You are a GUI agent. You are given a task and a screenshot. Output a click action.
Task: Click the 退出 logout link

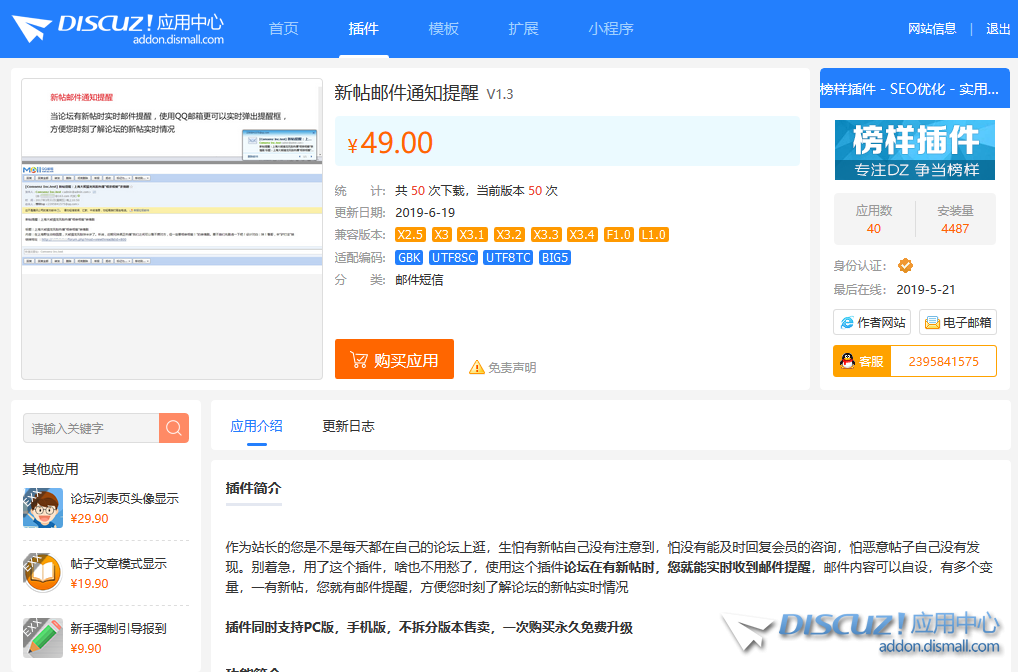tap(998, 29)
